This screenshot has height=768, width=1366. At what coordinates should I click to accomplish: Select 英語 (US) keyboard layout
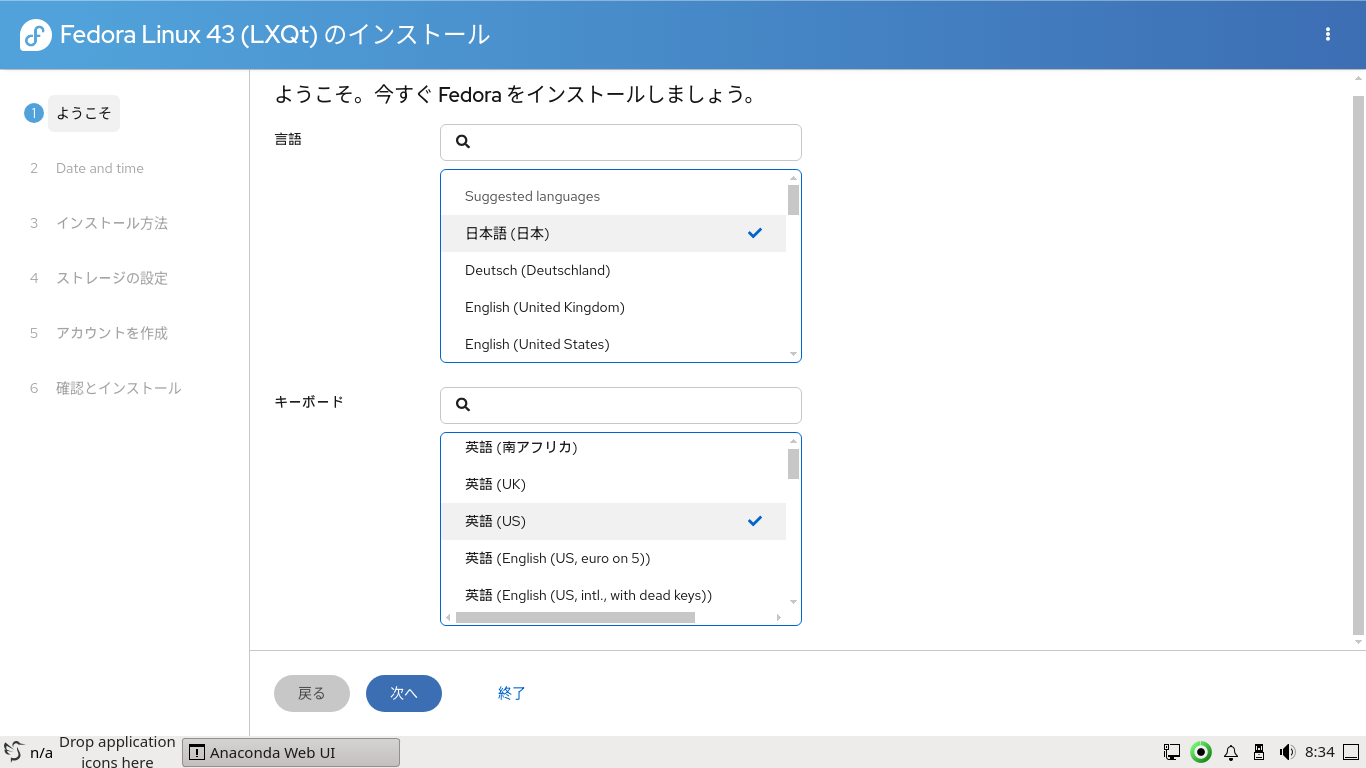click(x=613, y=521)
